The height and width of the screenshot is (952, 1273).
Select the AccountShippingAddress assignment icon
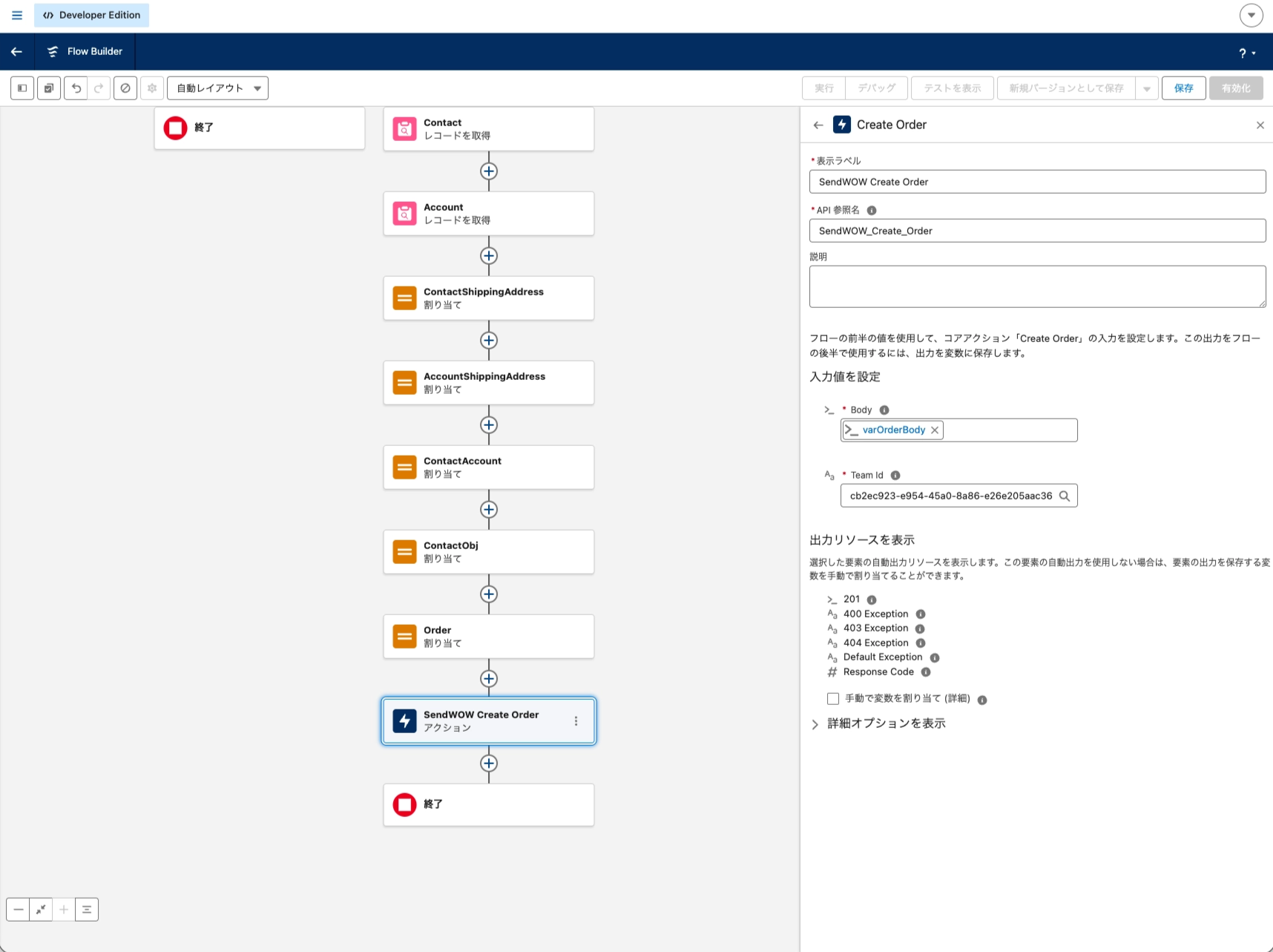tap(404, 383)
